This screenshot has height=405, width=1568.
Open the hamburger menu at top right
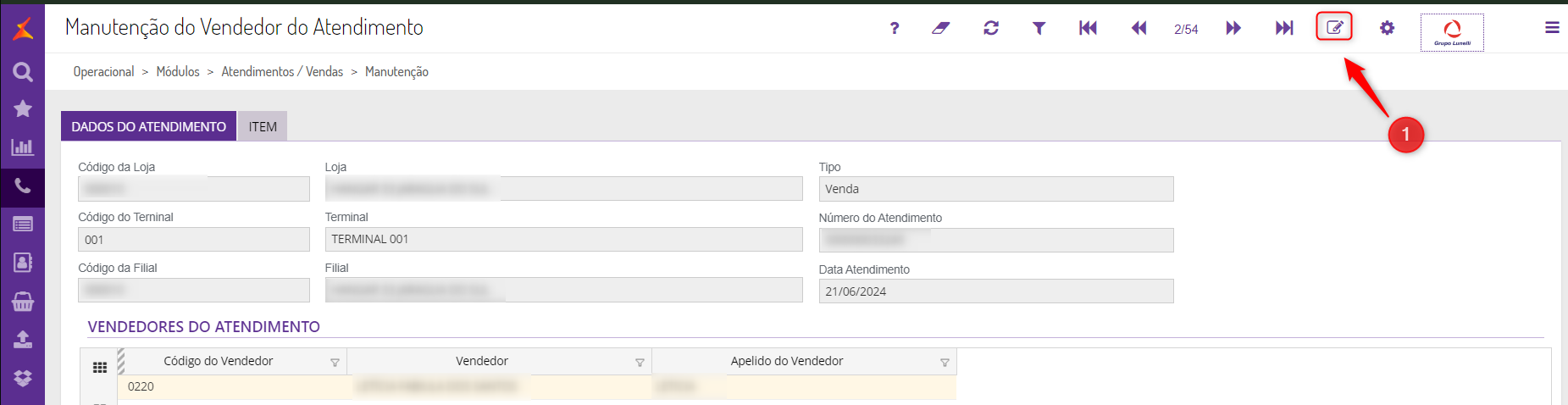click(x=1552, y=28)
